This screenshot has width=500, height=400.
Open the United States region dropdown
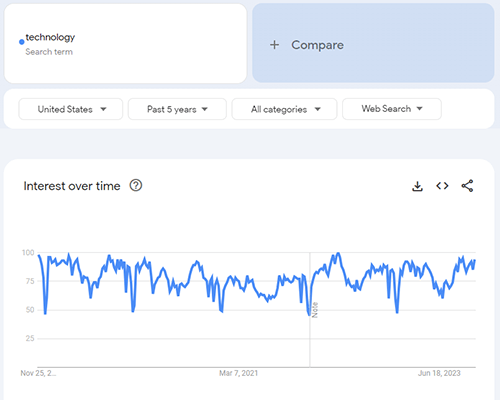tap(71, 109)
